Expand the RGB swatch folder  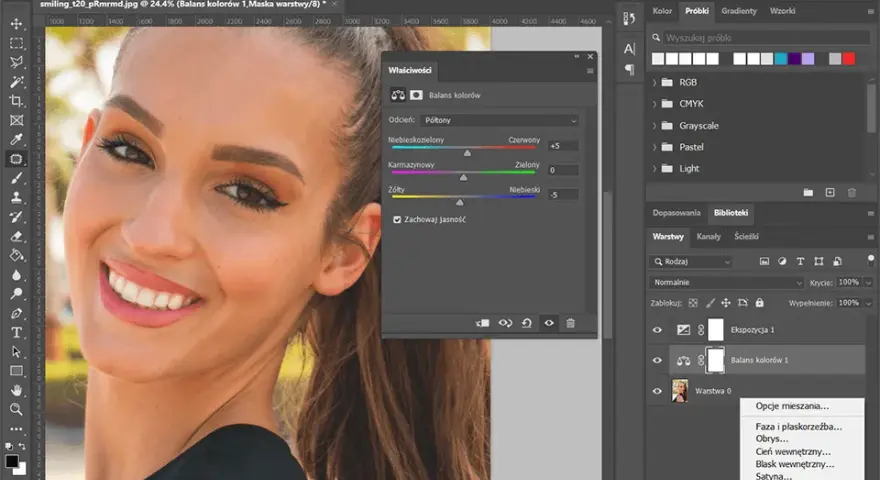pyautogui.click(x=654, y=83)
